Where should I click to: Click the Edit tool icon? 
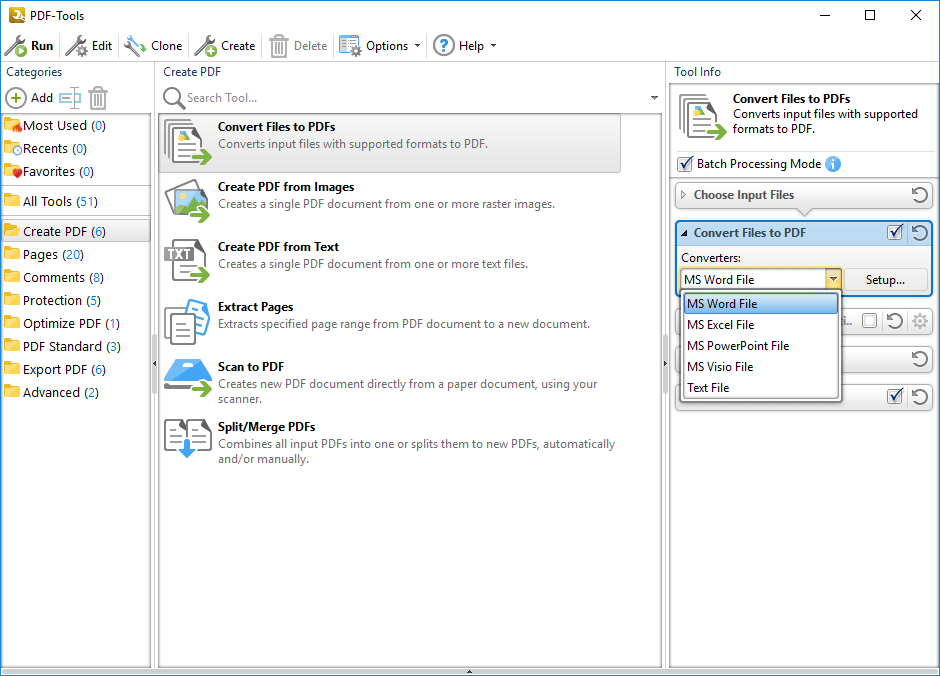click(76, 46)
